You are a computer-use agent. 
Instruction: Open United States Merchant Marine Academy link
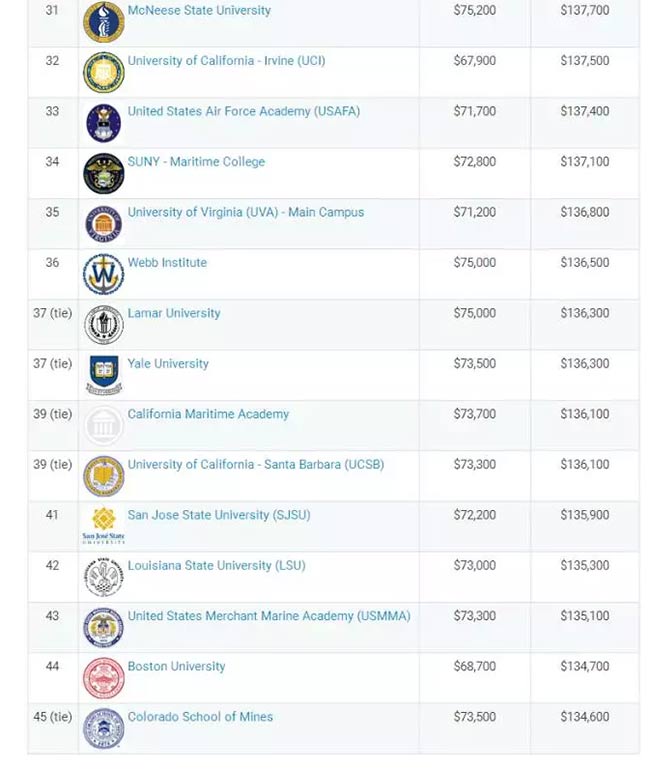[269, 616]
